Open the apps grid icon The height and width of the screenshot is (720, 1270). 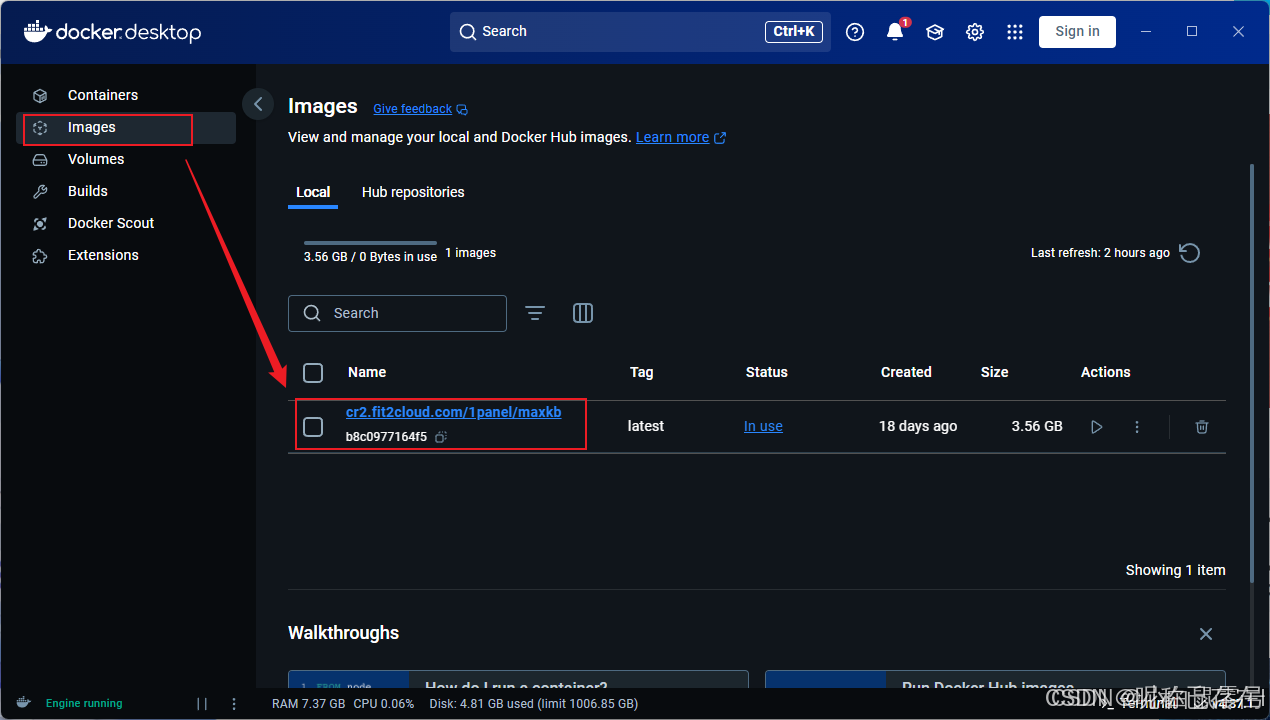point(1015,32)
